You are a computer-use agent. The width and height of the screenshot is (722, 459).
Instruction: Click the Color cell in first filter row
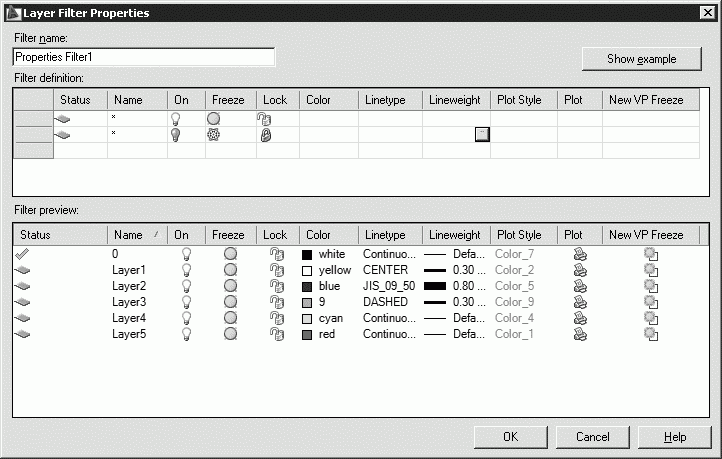click(x=328, y=119)
